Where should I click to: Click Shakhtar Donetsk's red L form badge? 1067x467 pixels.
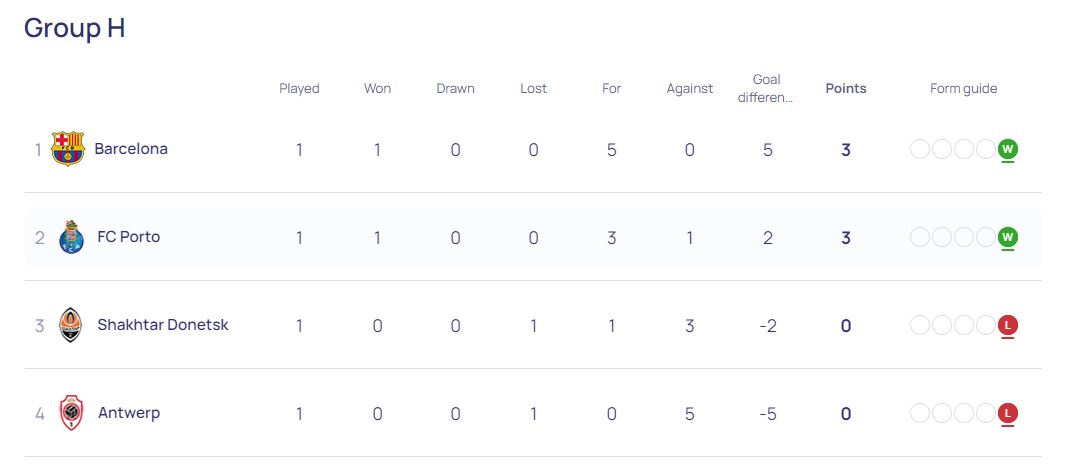(x=1008, y=325)
